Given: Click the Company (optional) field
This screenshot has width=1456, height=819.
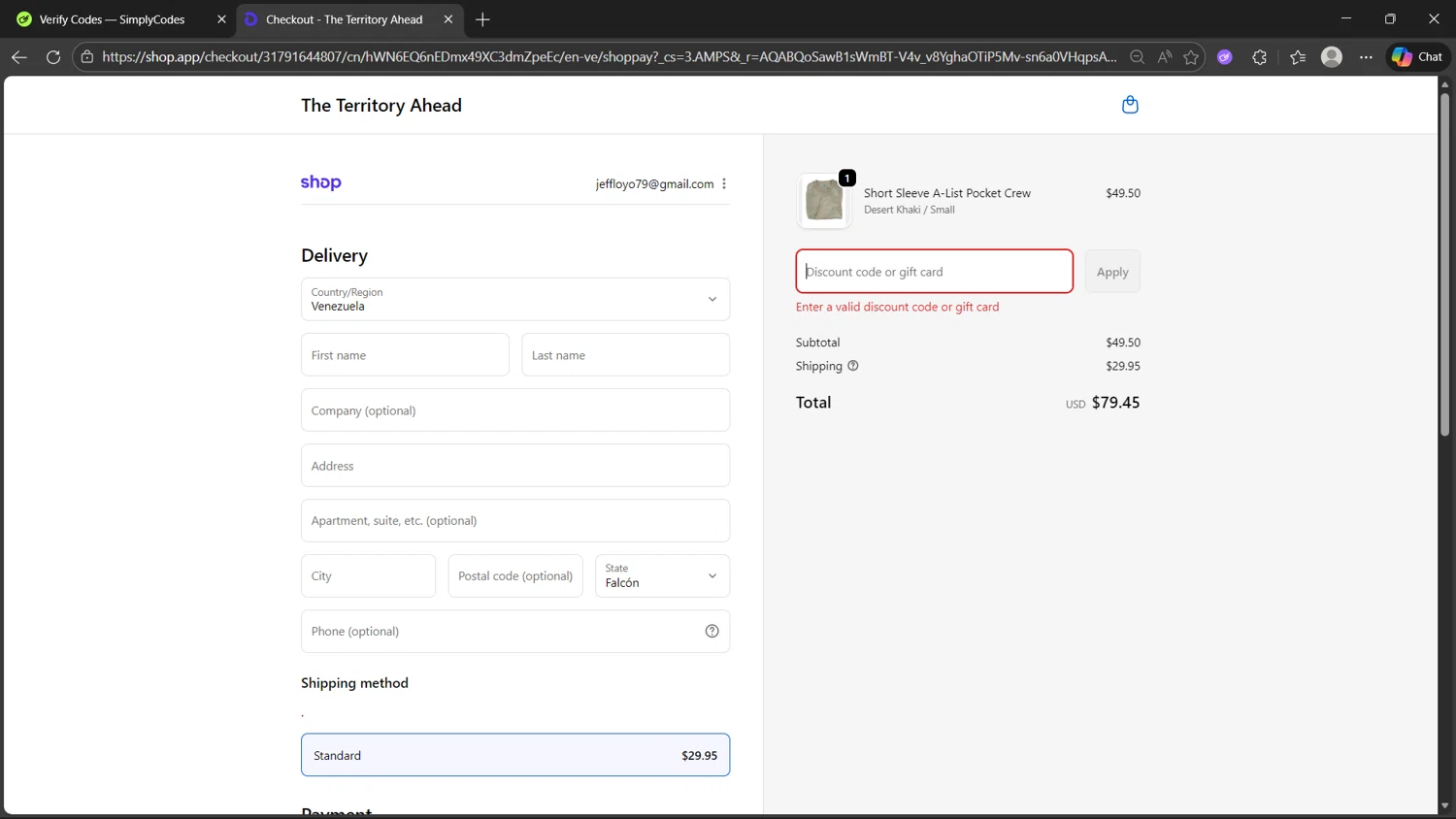Looking at the screenshot, I should [x=515, y=410].
